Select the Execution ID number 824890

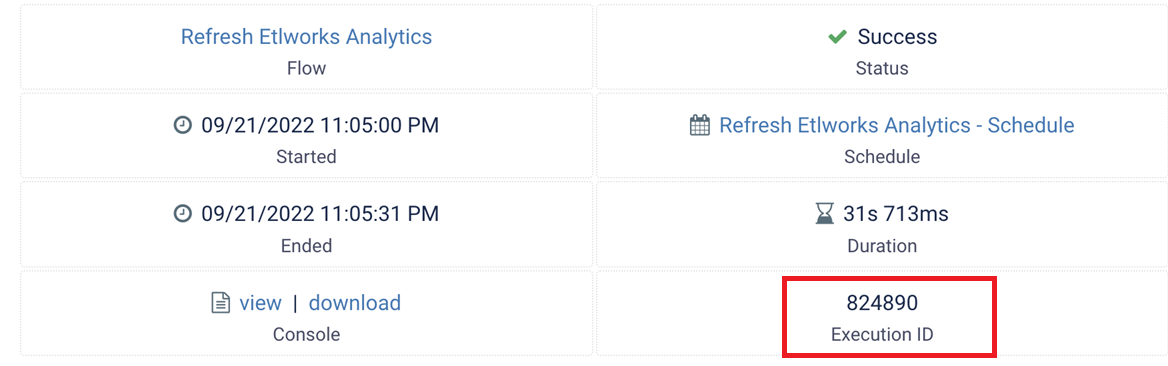882,303
